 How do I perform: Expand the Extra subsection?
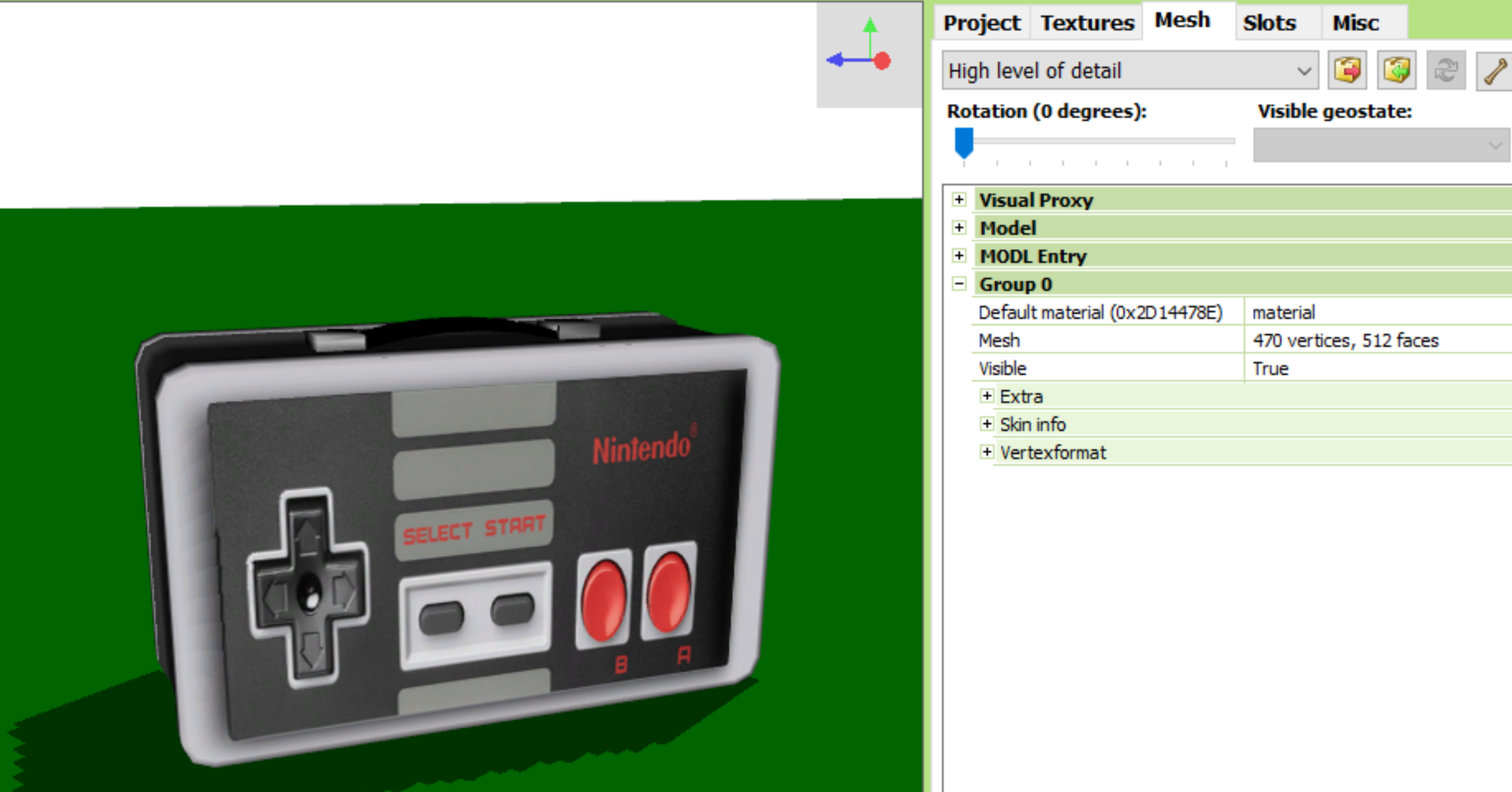(x=987, y=396)
